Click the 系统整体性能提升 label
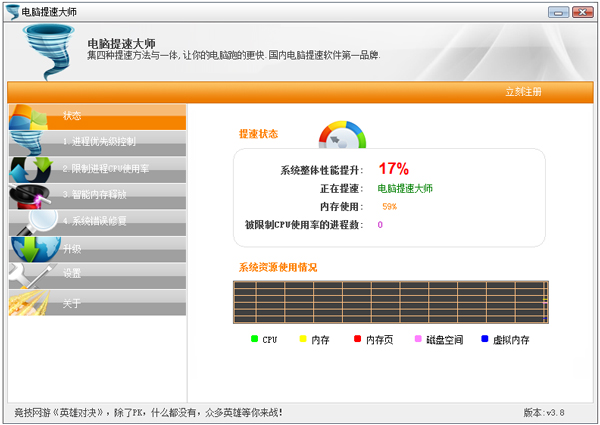The height and width of the screenshot is (425, 600). tap(322, 170)
